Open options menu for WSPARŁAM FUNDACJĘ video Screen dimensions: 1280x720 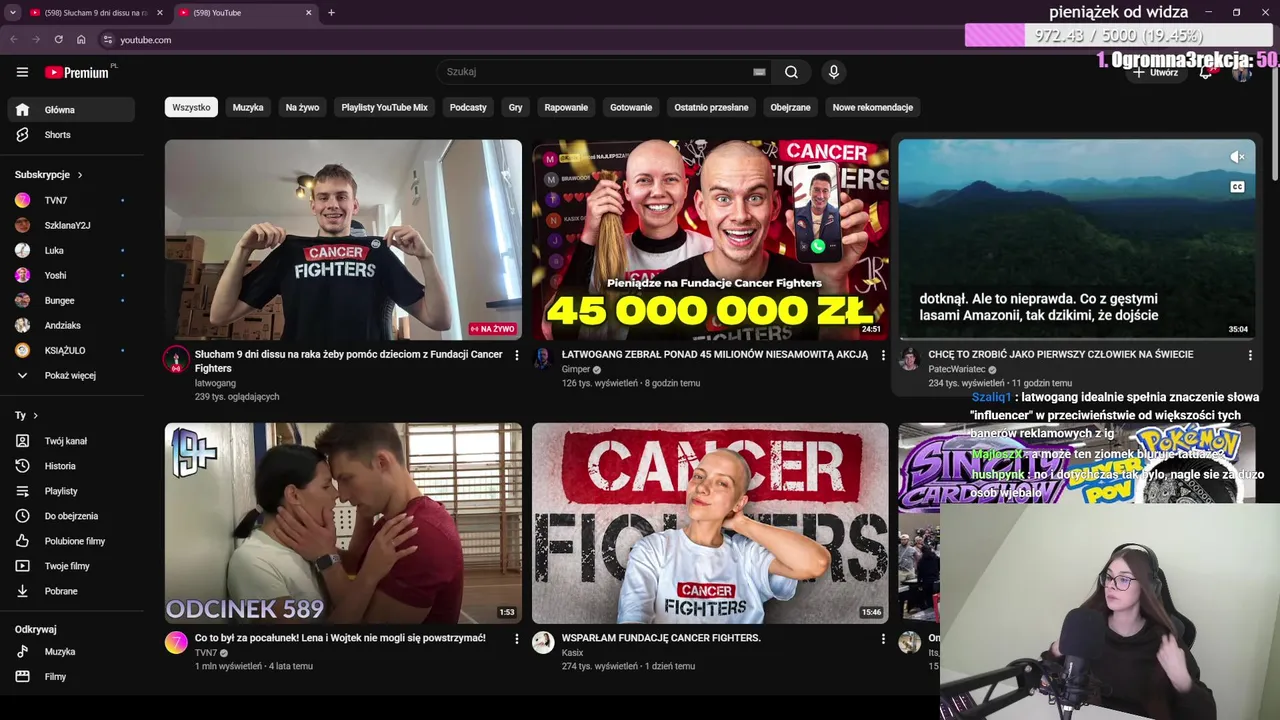[883, 638]
